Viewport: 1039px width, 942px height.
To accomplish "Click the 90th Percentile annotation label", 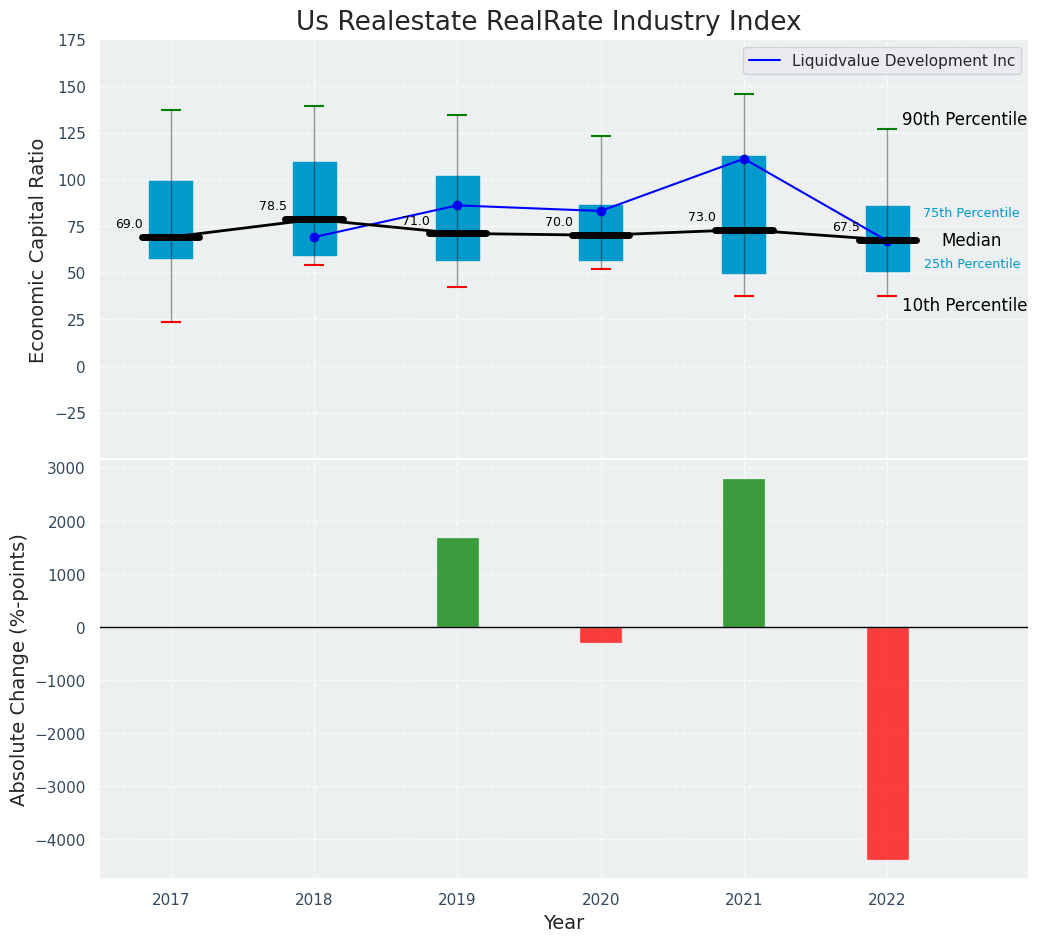I will 963,120.
